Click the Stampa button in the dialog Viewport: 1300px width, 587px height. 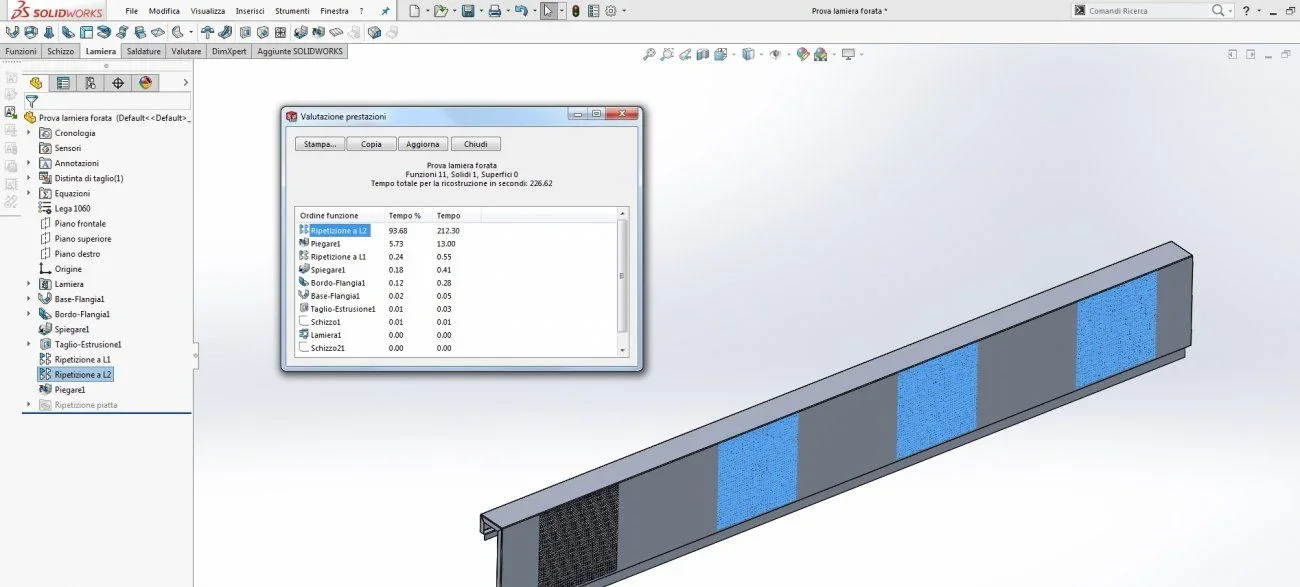pyautogui.click(x=320, y=144)
